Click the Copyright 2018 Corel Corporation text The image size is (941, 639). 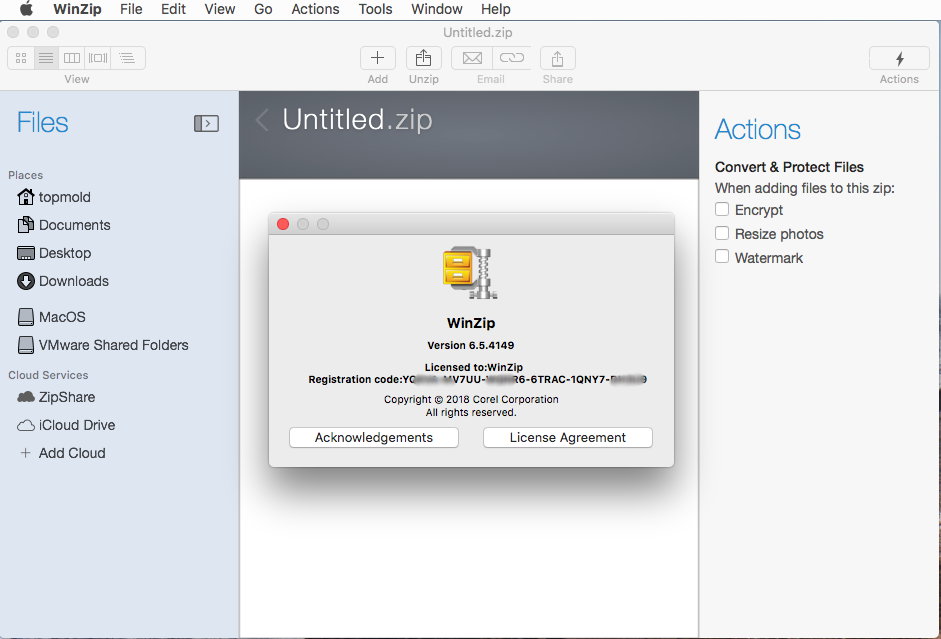(471, 400)
